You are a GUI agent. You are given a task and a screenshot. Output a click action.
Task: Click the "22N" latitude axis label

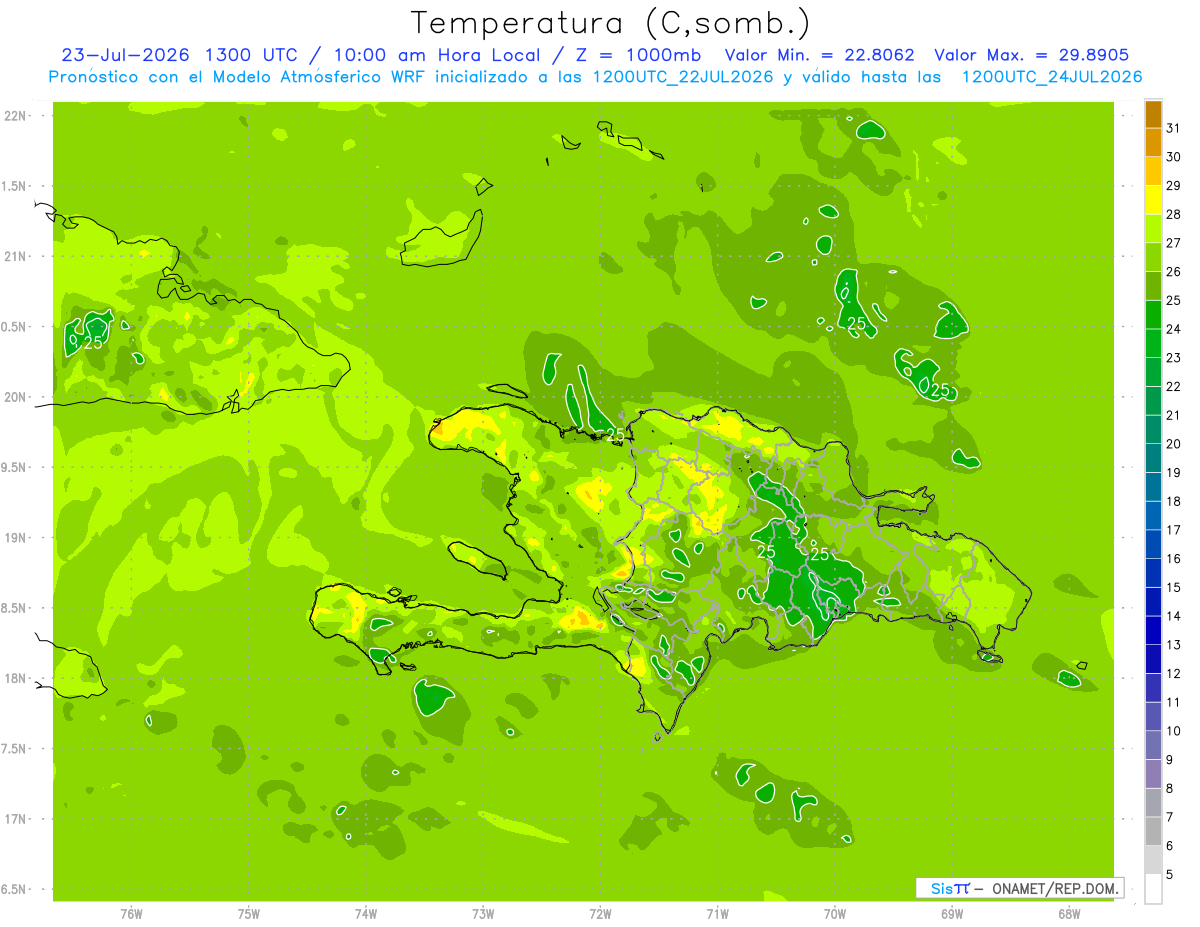point(14,116)
